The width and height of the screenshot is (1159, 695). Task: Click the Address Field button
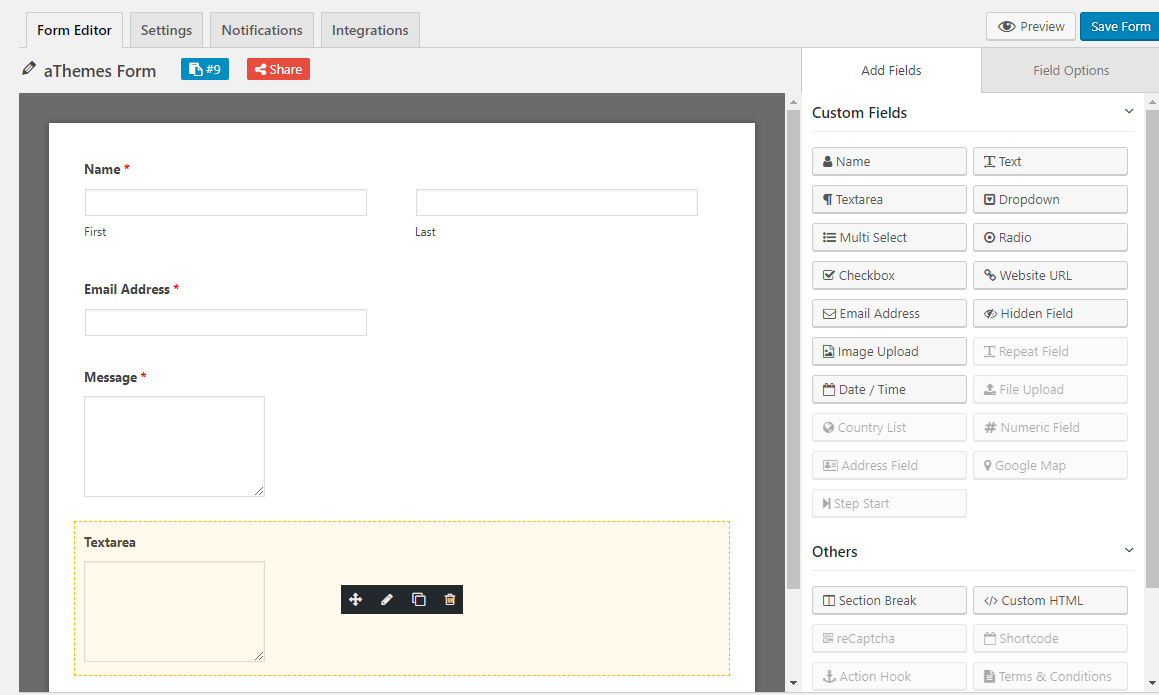pos(889,466)
